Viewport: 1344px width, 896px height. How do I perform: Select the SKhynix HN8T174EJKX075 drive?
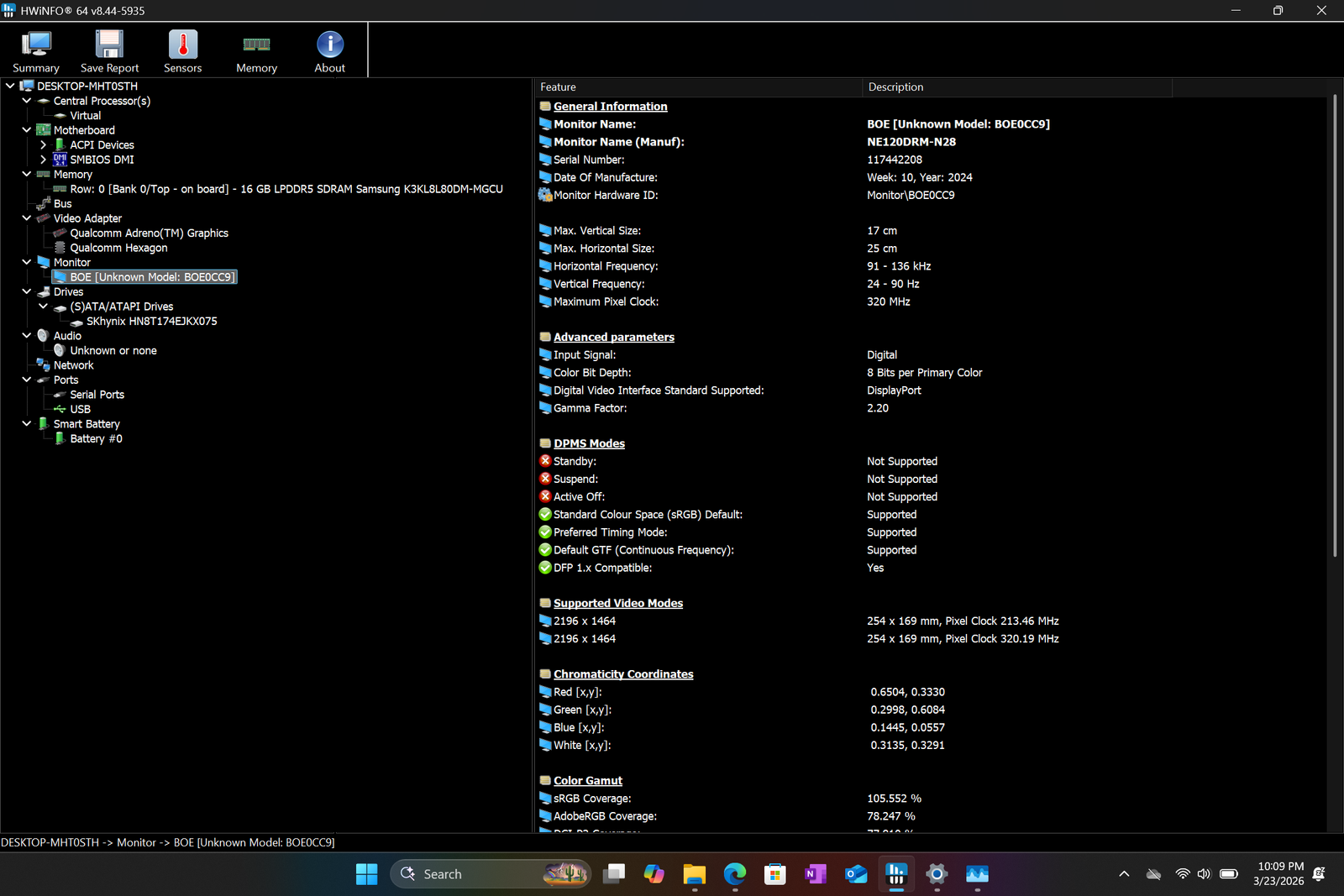pos(151,322)
